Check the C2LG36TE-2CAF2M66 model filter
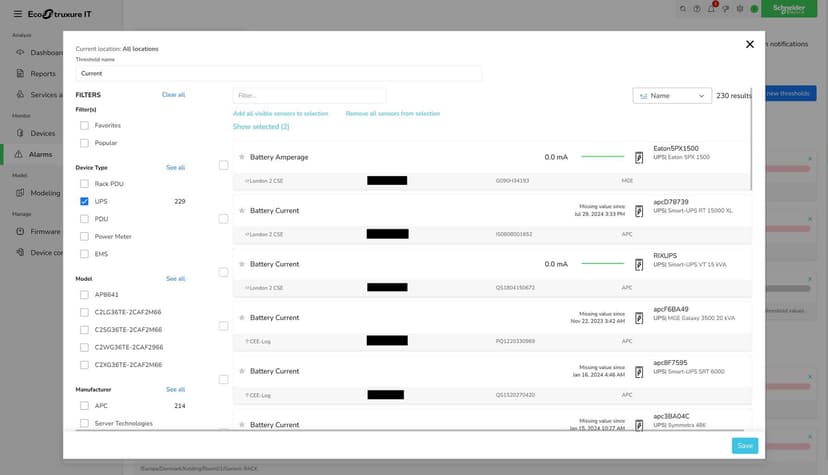828x475 pixels. pyautogui.click(x=84, y=312)
